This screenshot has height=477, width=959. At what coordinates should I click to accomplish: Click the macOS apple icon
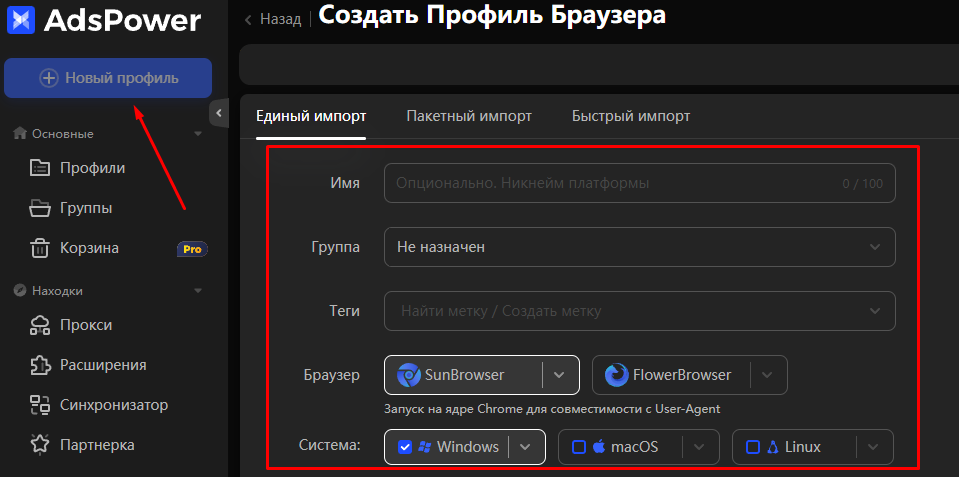pos(598,447)
